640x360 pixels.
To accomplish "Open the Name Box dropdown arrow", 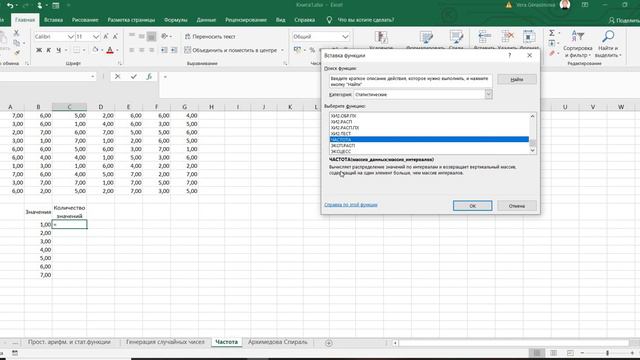I will click(93, 76).
